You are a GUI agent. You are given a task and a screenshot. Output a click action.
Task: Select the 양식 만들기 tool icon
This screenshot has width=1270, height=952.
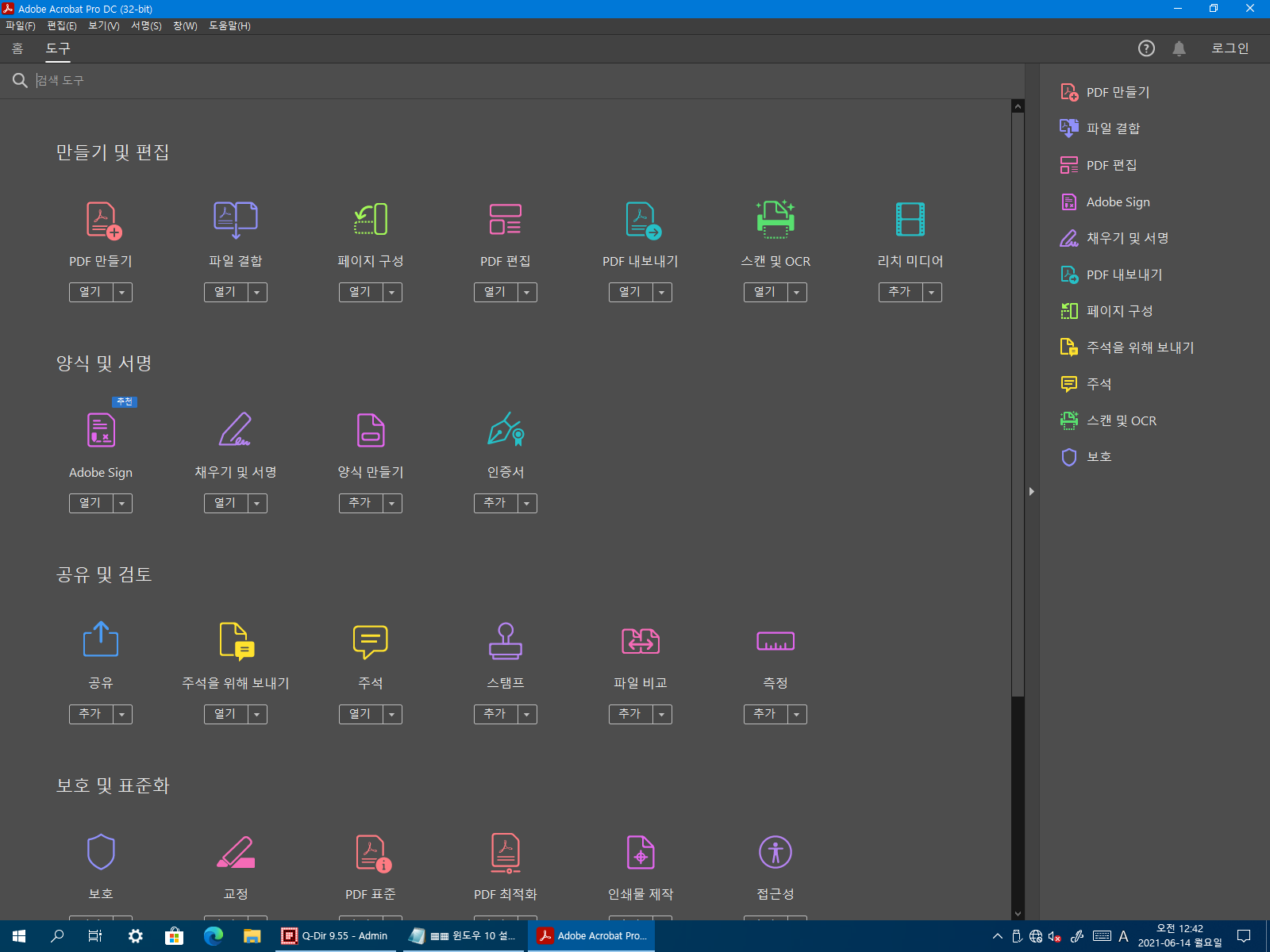pyautogui.click(x=371, y=431)
